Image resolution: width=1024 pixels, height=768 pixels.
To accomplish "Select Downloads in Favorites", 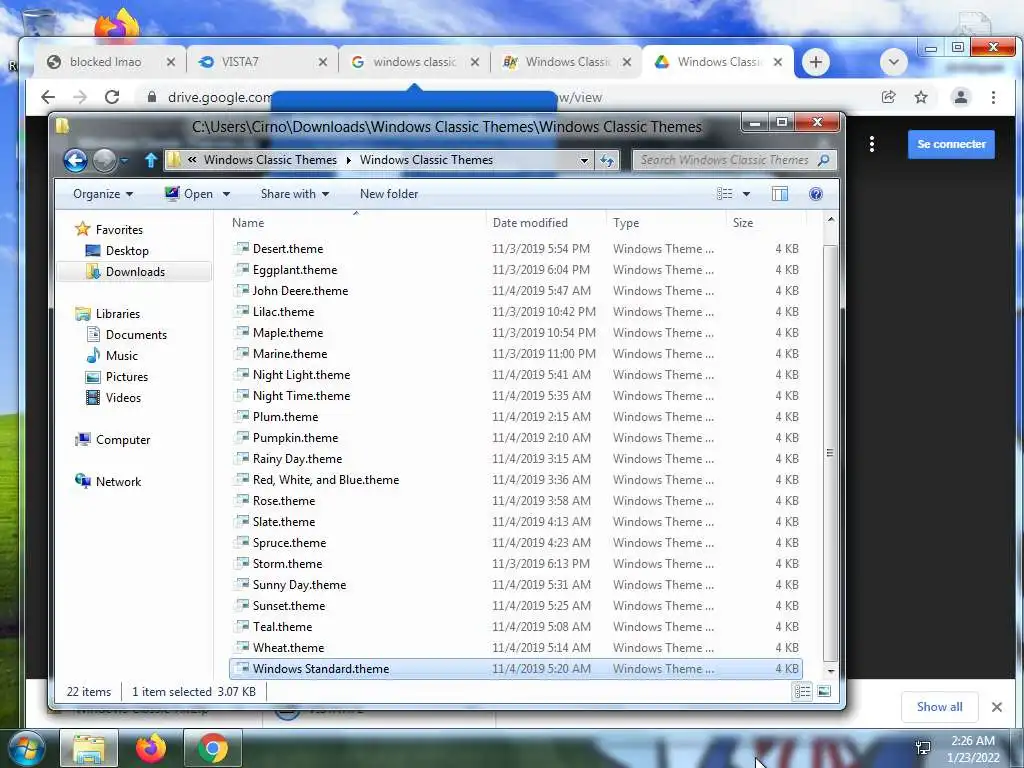I will [x=135, y=272].
